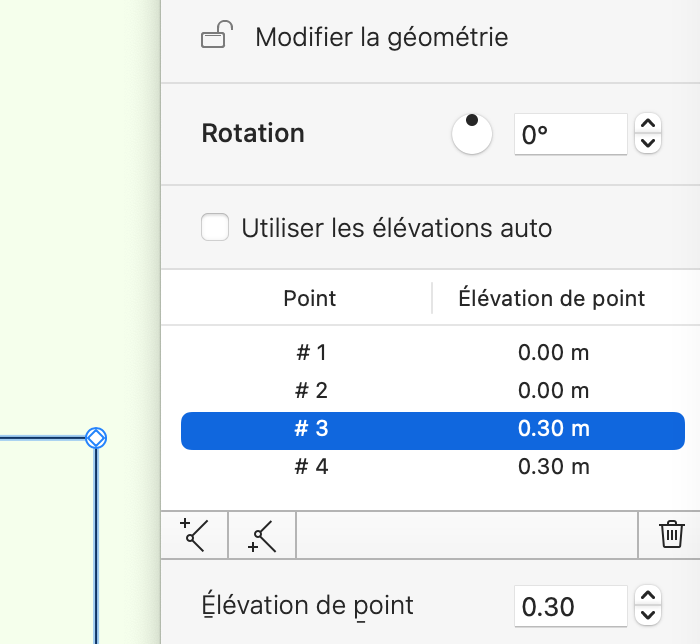Select point # 2 in the table
This screenshot has height=644, width=700.
coord(311,390)
